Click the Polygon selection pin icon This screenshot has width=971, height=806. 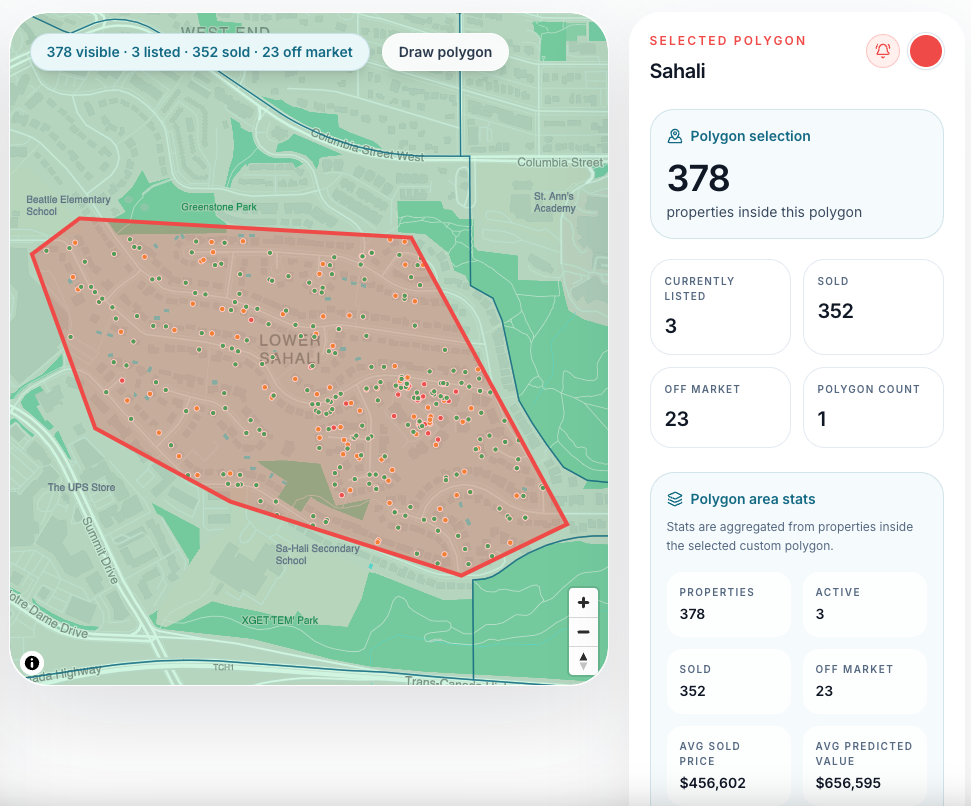pyautogui.click(x=674, y=136)
